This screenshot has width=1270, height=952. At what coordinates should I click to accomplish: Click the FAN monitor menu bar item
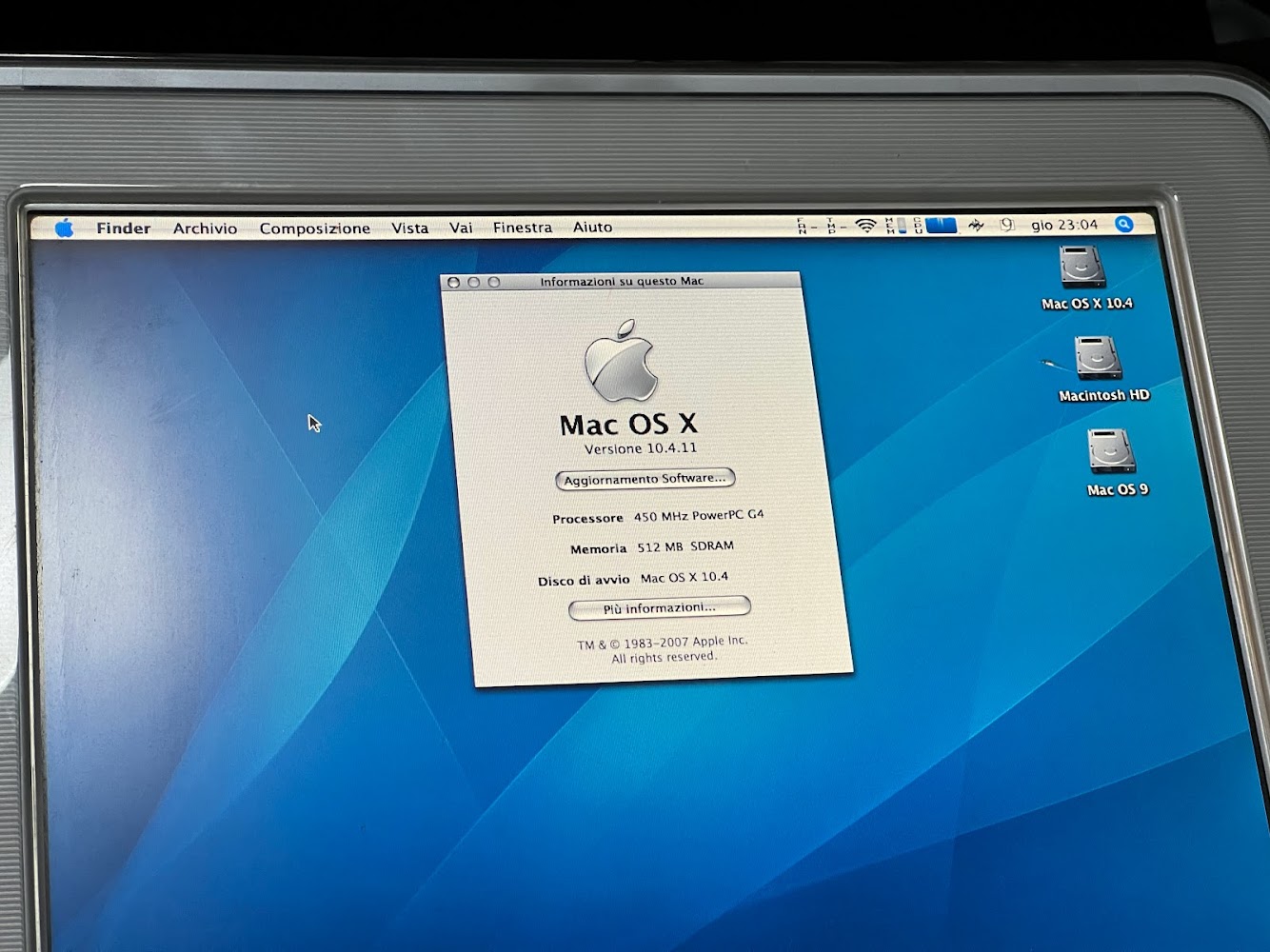click(x=805, y=226)
